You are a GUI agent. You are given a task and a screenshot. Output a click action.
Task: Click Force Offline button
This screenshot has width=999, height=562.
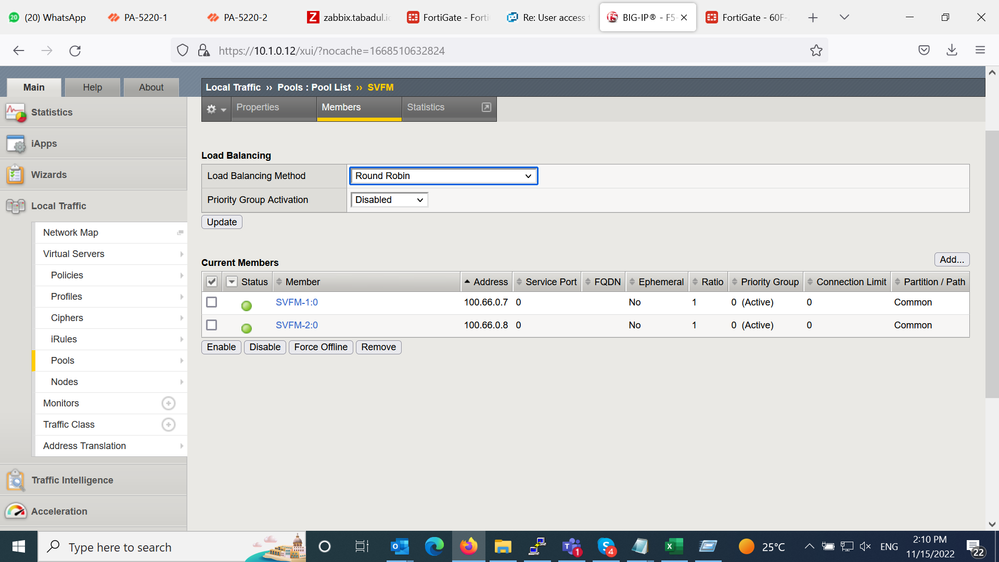pyautogui.click(x=320, y=347)
